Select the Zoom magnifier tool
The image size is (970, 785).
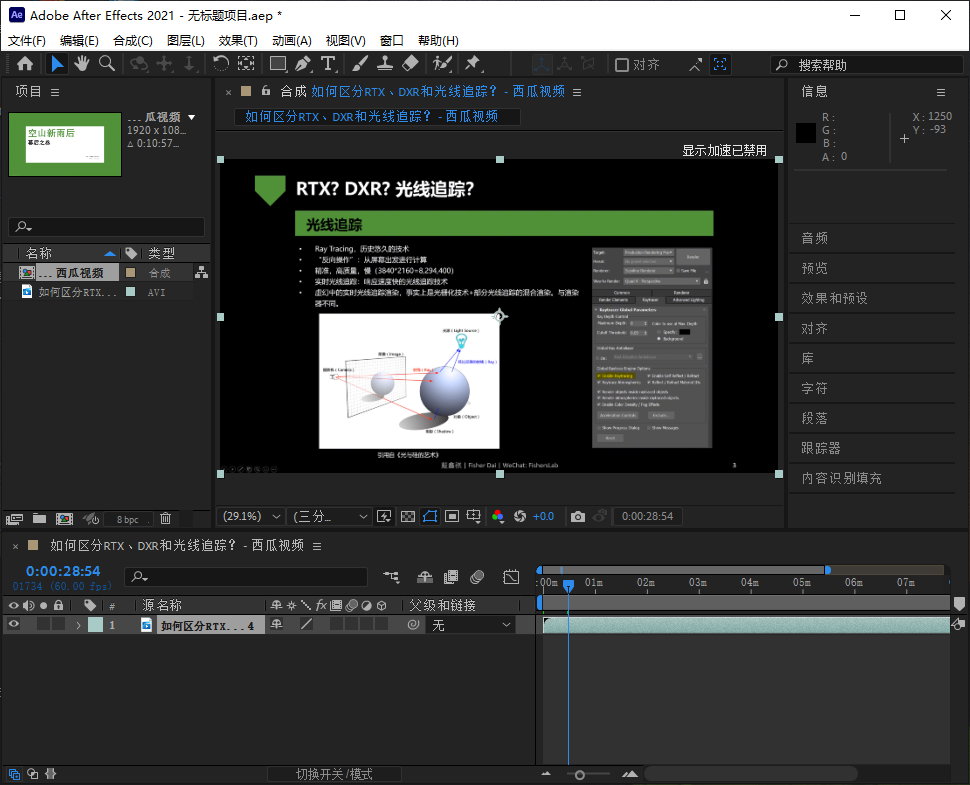tap(107, 64)
